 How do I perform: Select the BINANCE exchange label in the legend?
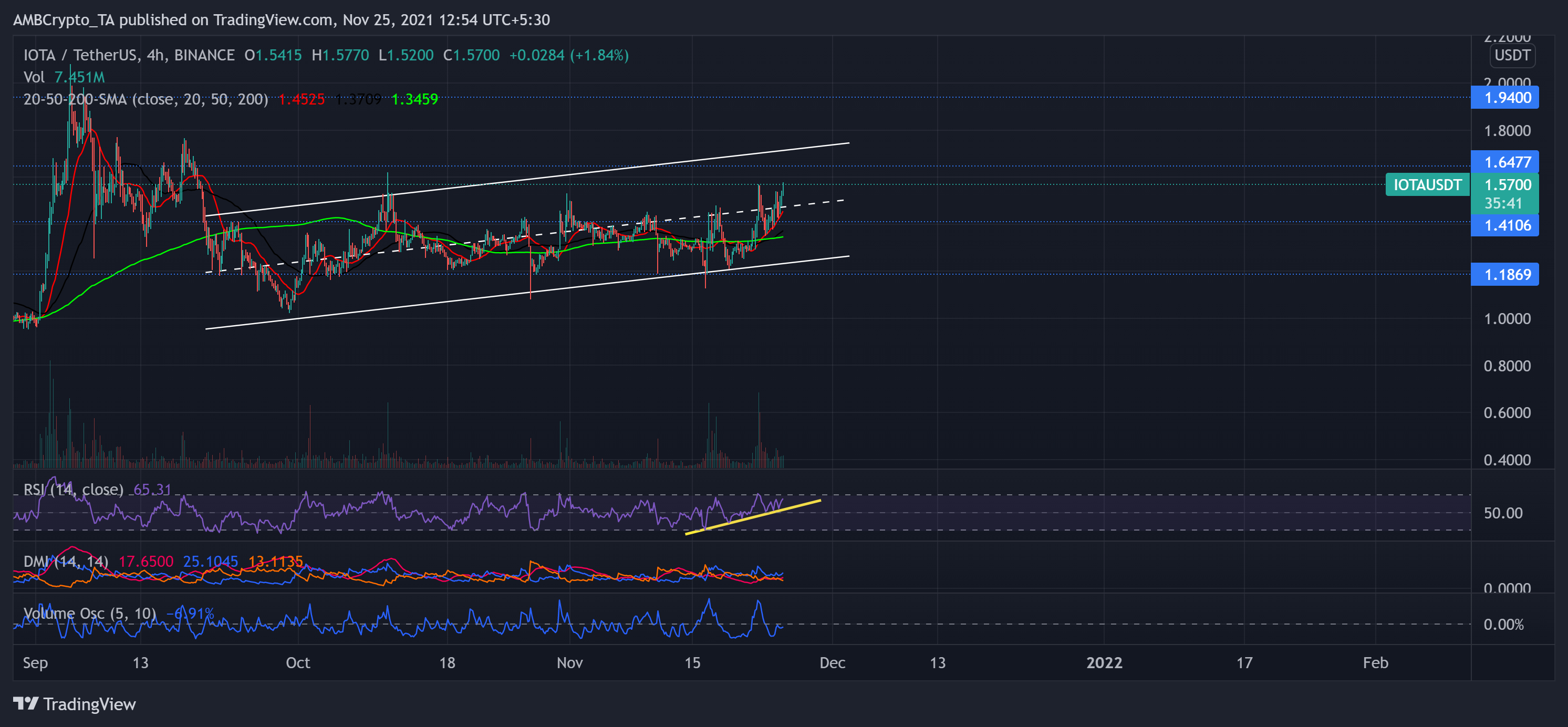pyautogui.click(x=203, y=55)
